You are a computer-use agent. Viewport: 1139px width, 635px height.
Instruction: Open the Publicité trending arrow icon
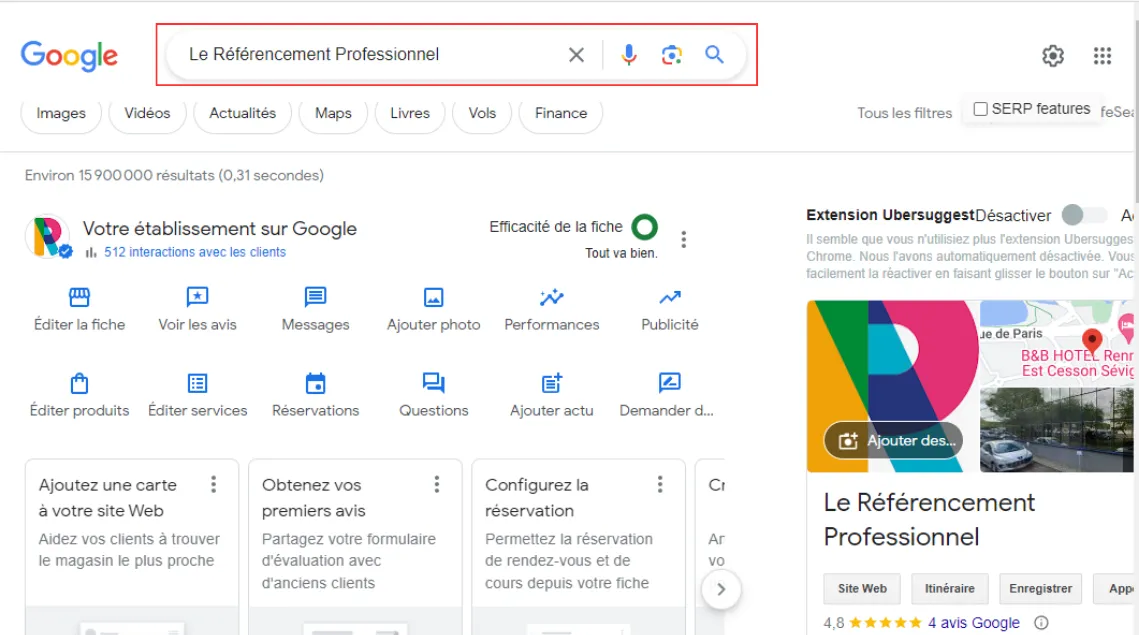(x=670, y=296)
